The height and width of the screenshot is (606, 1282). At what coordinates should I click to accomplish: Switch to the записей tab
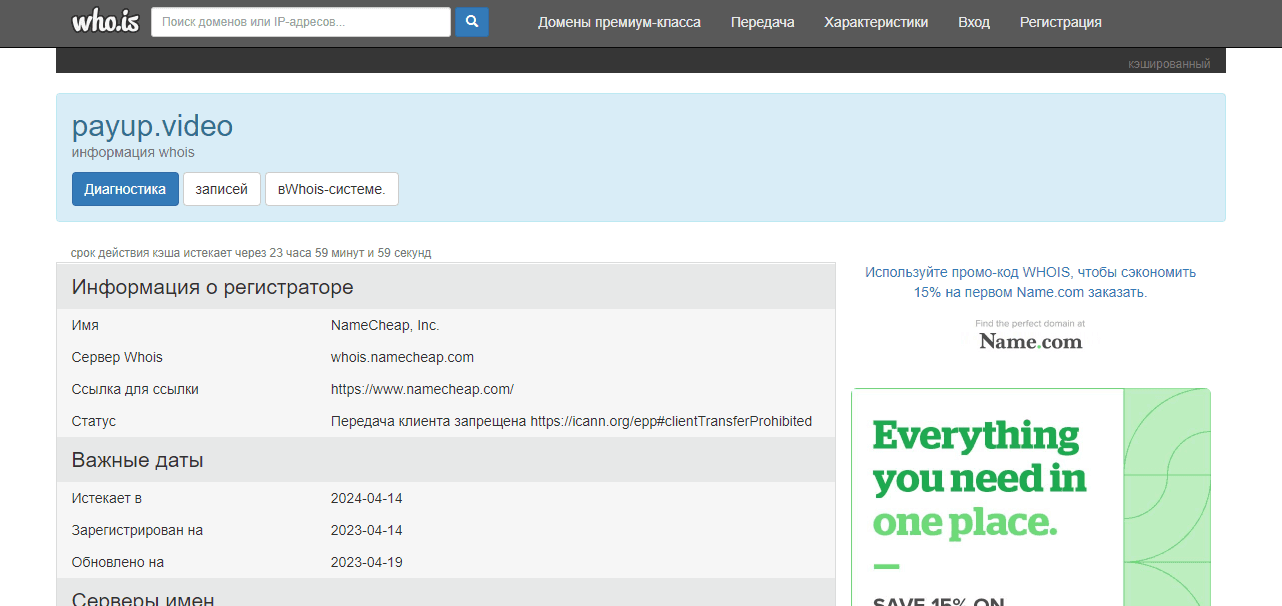coord(221,189)
